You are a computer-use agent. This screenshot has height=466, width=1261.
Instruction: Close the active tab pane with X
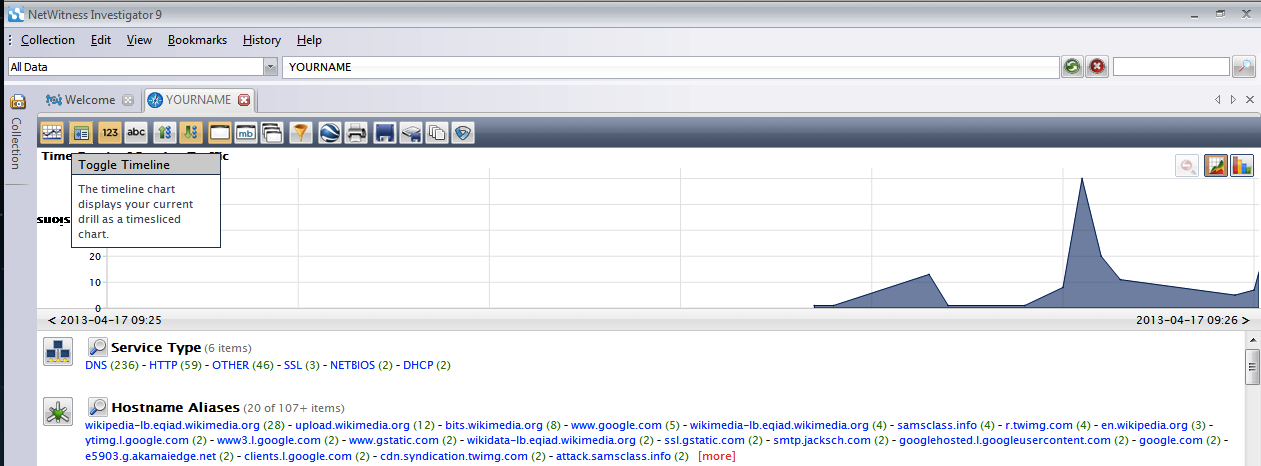[1250, 99]
